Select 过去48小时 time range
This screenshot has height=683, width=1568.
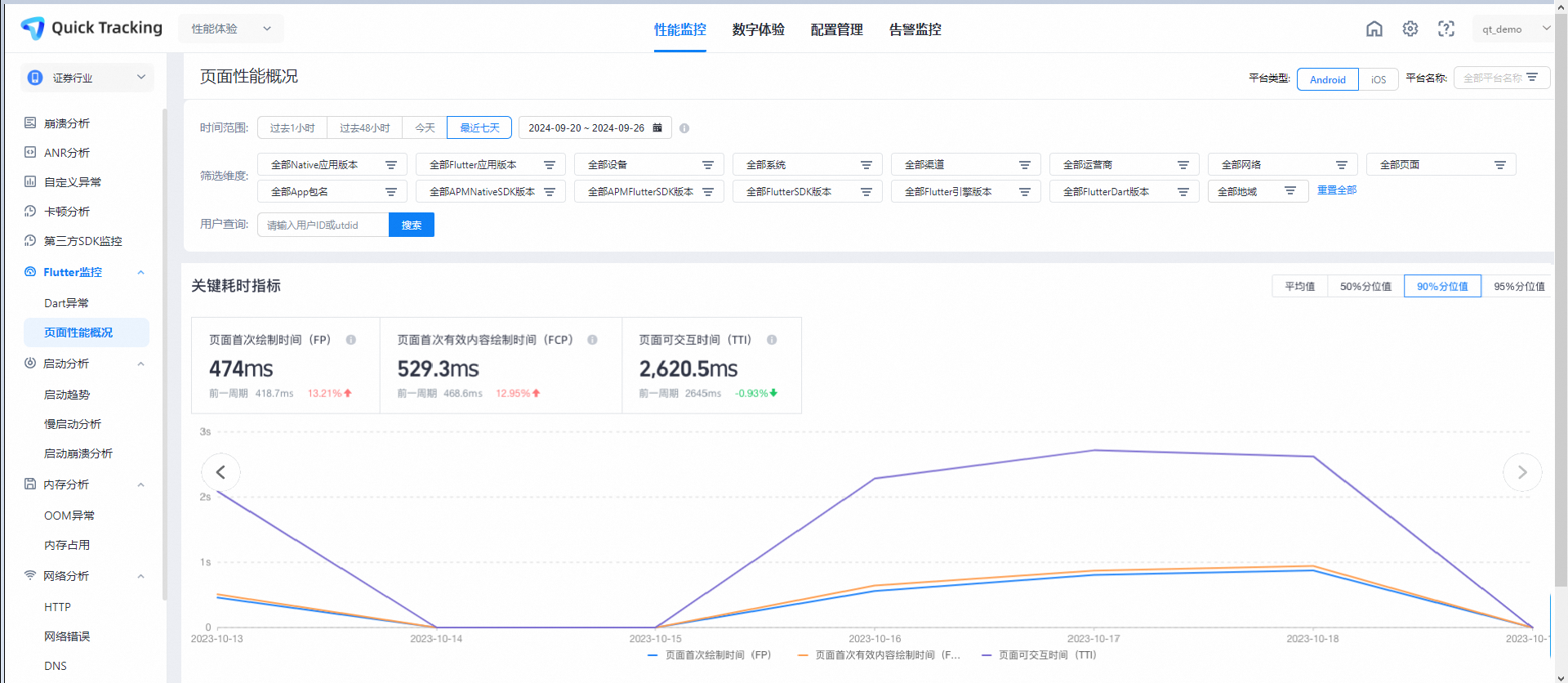pyautogui.click(x=365, y=127)
